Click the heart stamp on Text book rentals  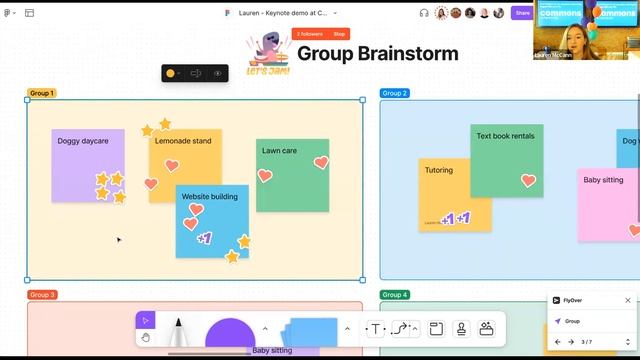coord(528,180)
